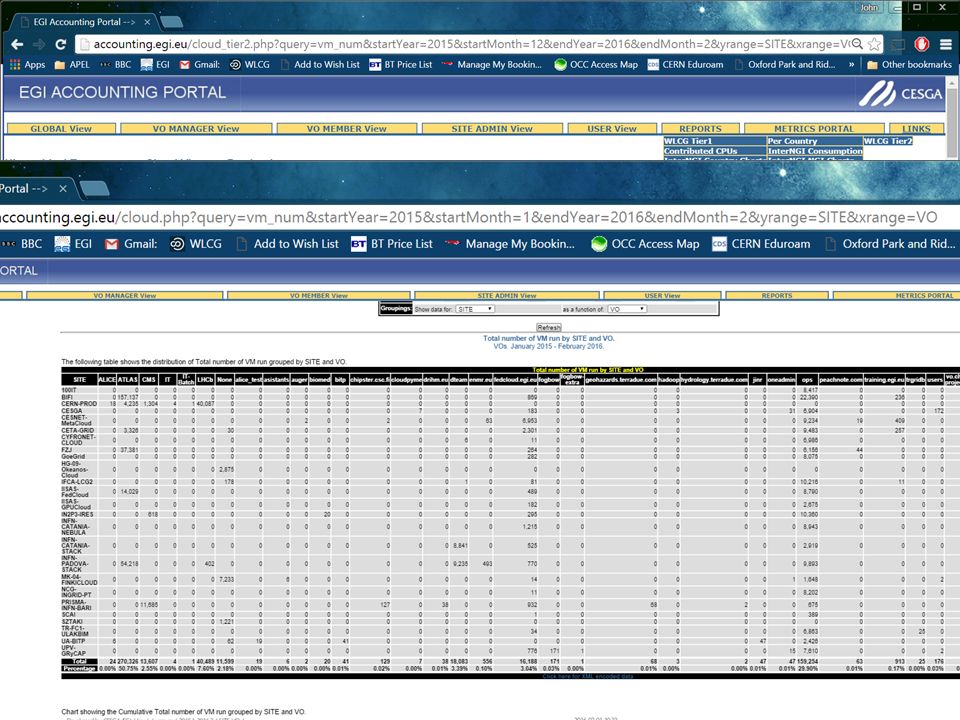Click the fedcloud.egi.eu column header
960x720 pixels.
coord(515,380)
